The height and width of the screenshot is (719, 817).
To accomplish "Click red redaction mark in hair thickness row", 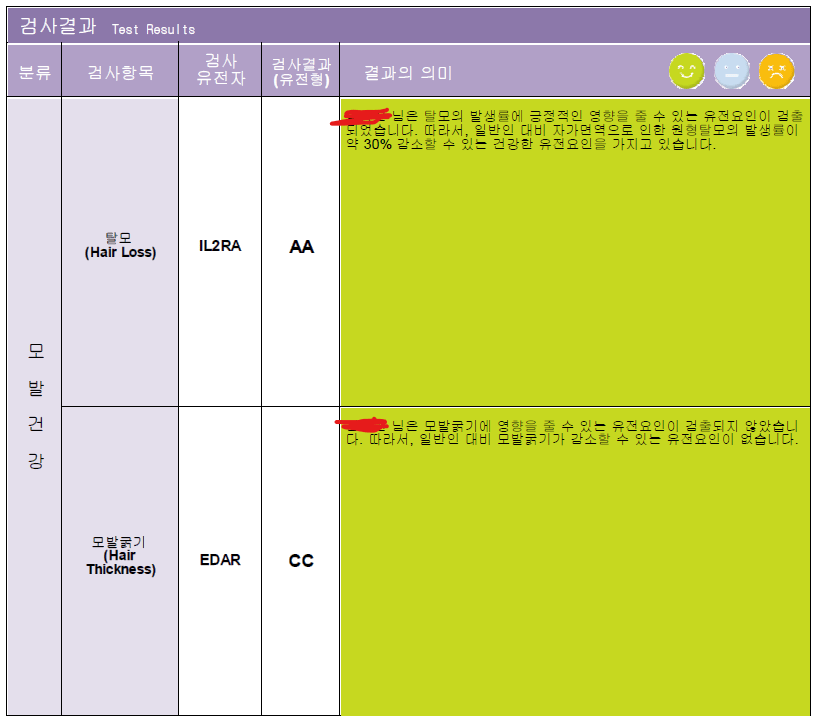I will pyautogui.click(x=362, y=424).
